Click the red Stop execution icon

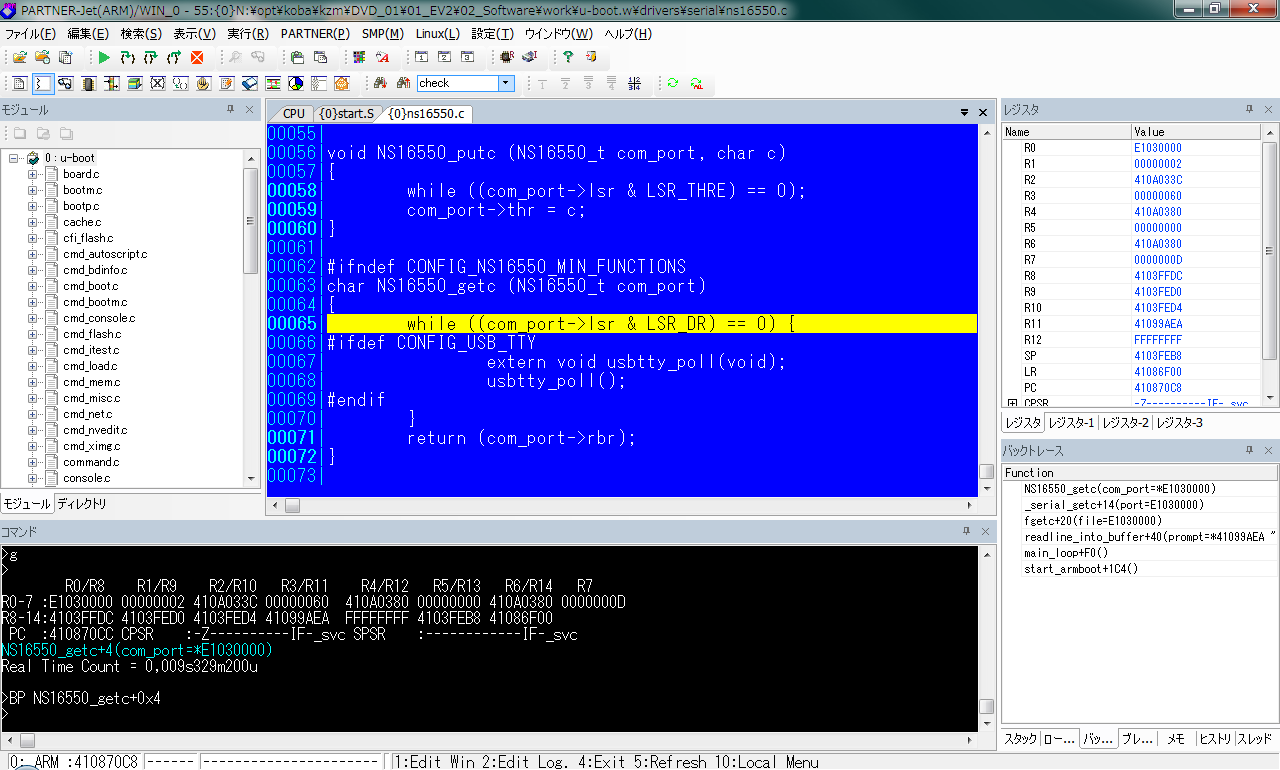tap(197, 58)
